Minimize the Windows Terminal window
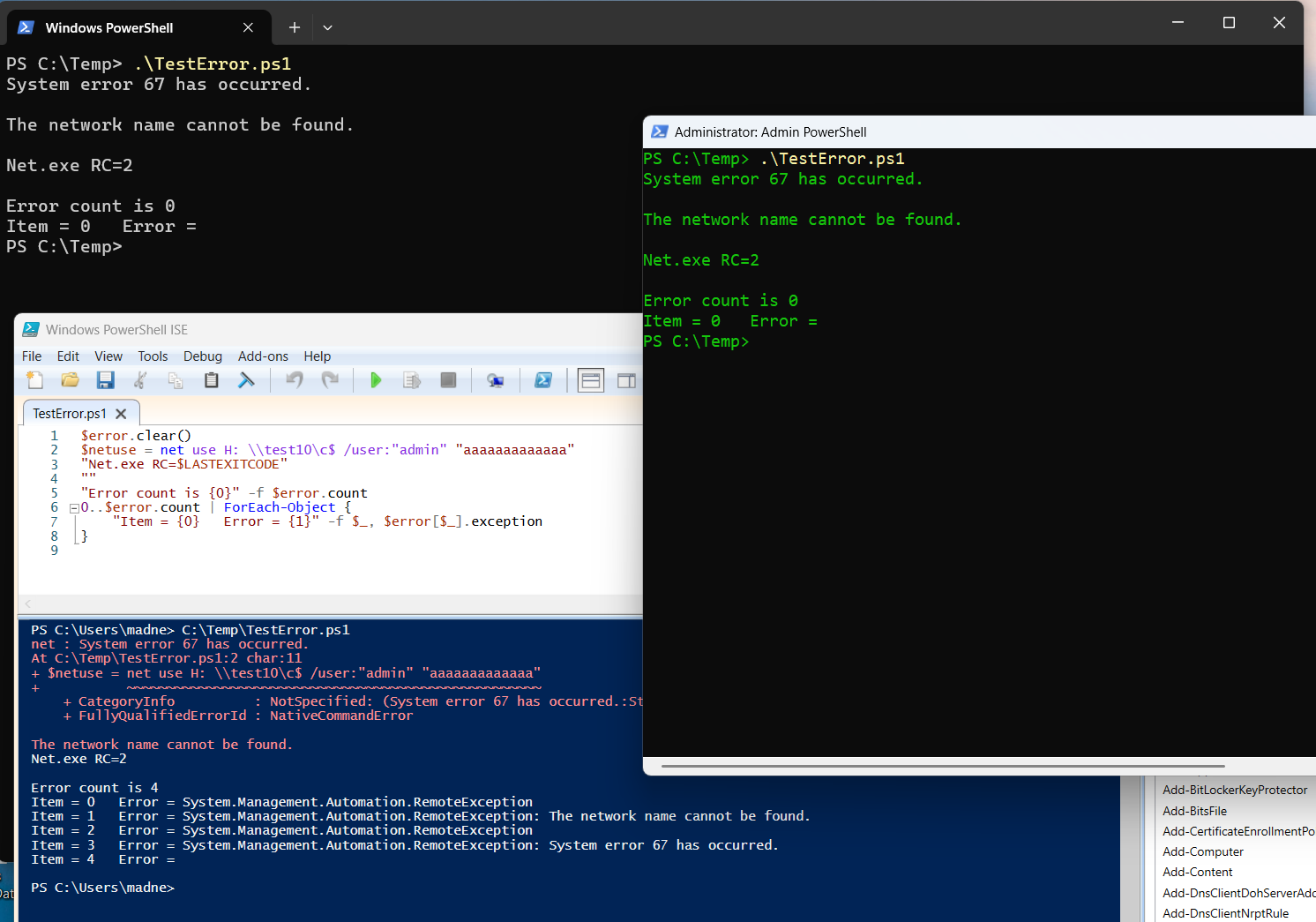Viewport: 1316px width, 922px height. (x=1178, y=22)
